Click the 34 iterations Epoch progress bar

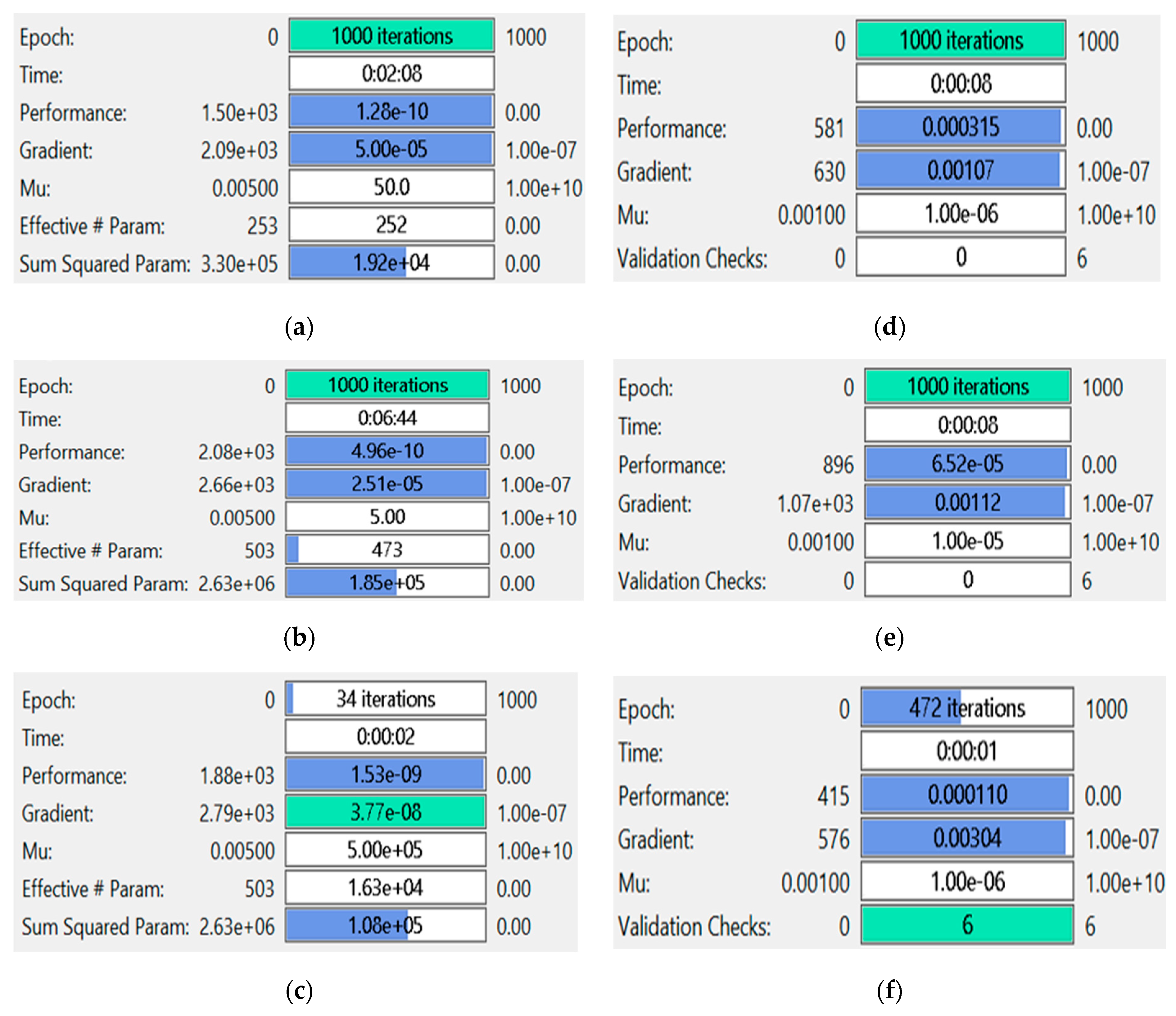[x=385, y=699]
